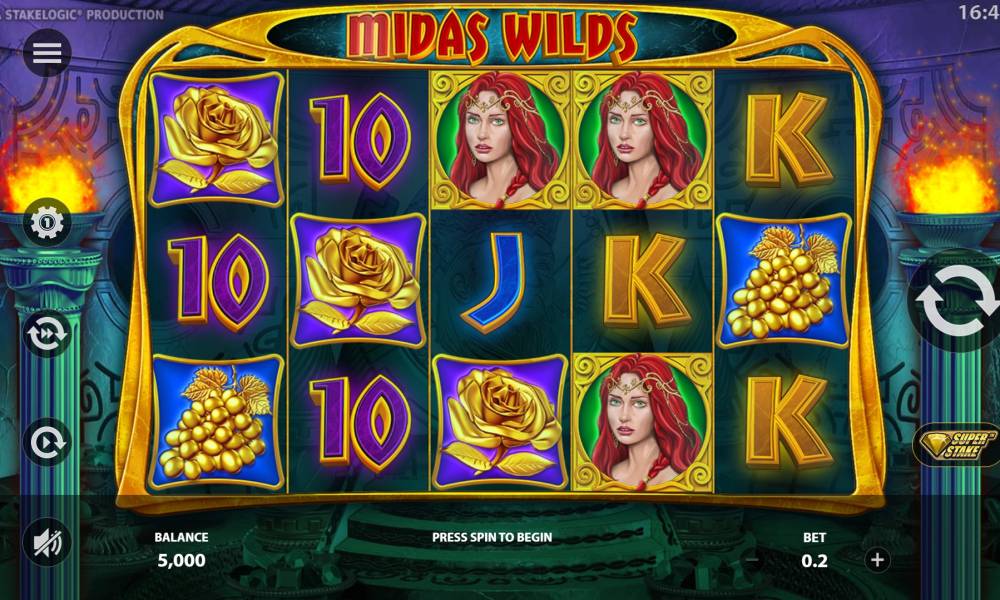This screenshot has width=1000, height=600.
Task: Click the large spin button
Action: point(956,300)
